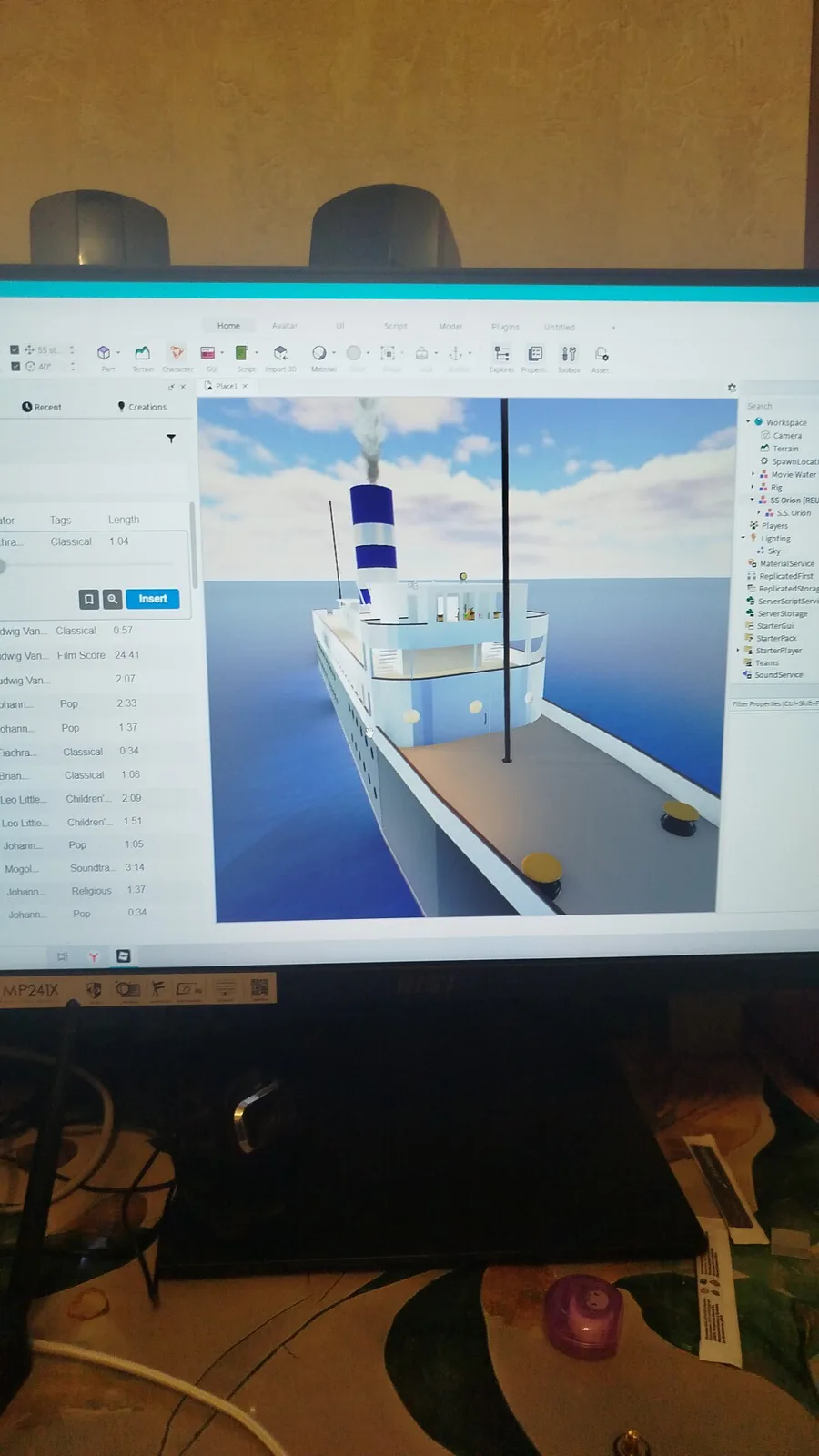Switch to the Plugins ribbon tab
819x1456 pixels.
point(506,327)
